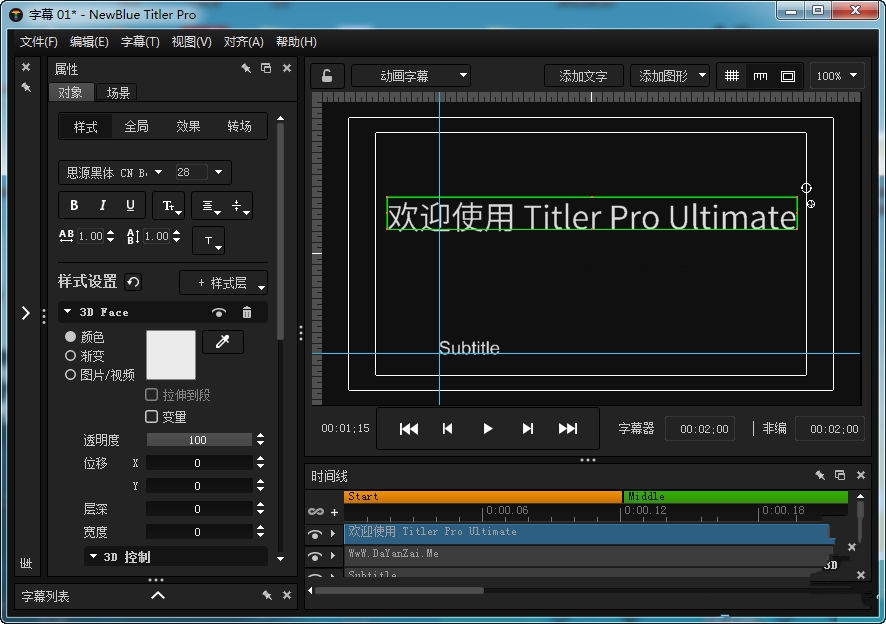Toggle underline text formatting

pyautogui.click(x=130, y=205)
